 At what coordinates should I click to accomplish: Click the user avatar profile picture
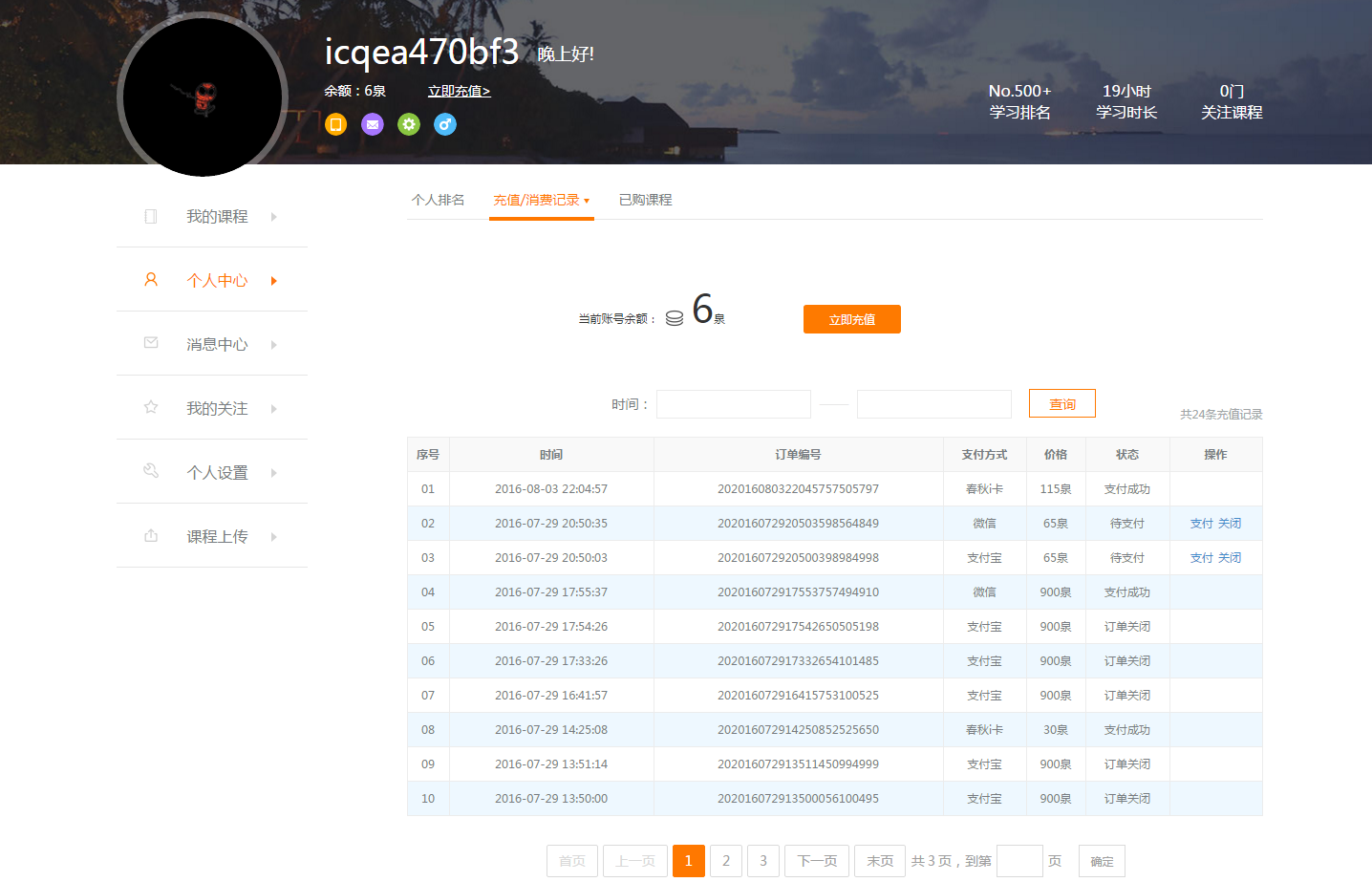coord(203,97)
